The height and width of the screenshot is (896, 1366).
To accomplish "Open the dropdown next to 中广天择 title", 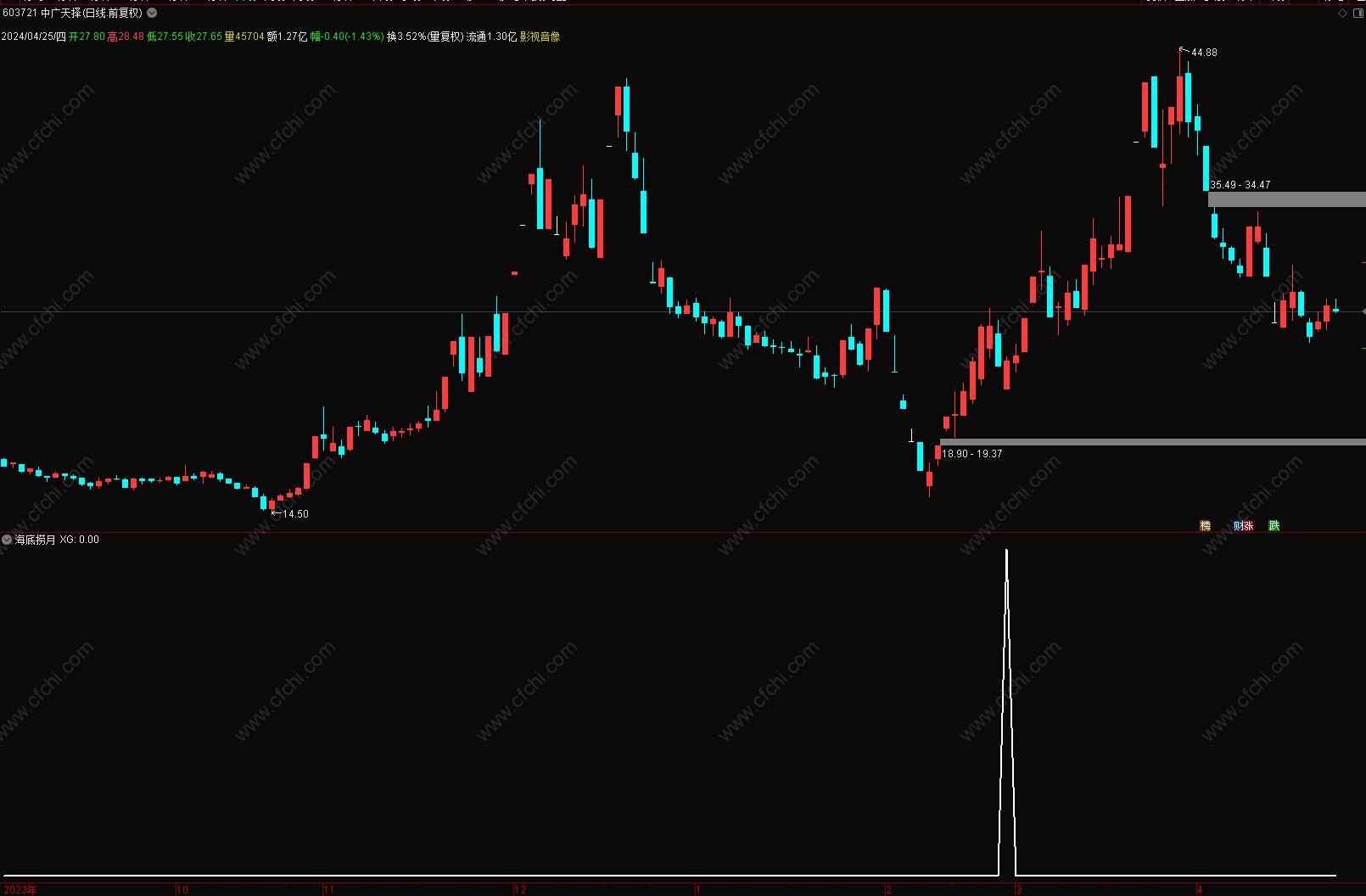I will [x=152, y=14].
